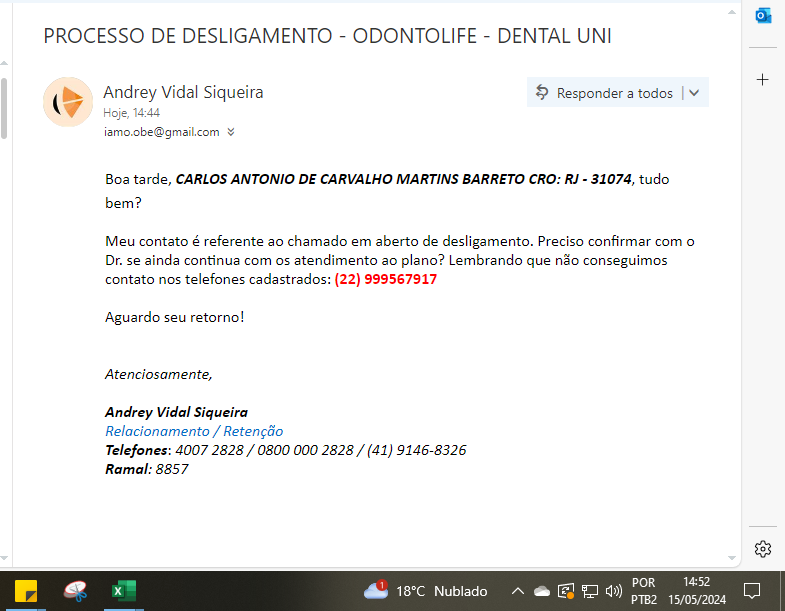Click the left pane scroll-down arrow
The height and width of the screenshot is (611, 785).
point(4,558)
